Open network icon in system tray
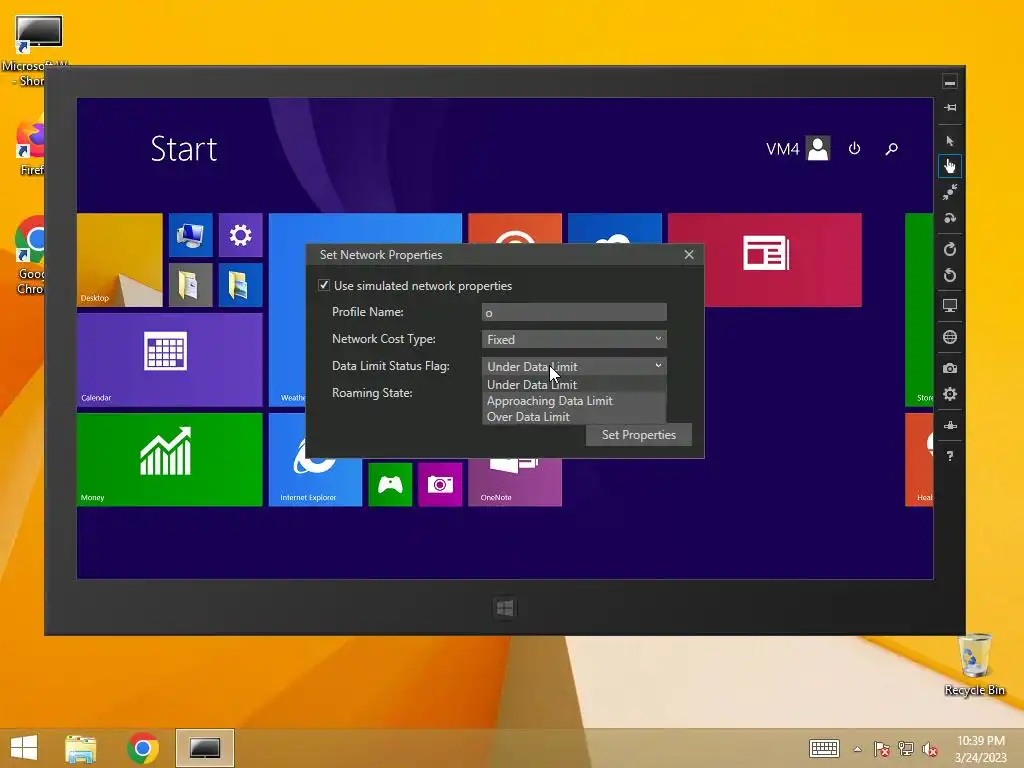 pyautogui.click(x=906, y=749)
